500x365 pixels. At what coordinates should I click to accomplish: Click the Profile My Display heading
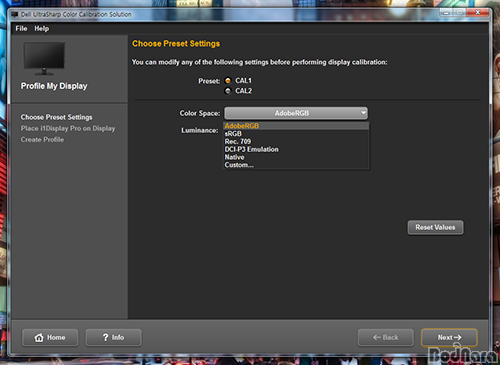pyautogui.click(x=54, y=86)
